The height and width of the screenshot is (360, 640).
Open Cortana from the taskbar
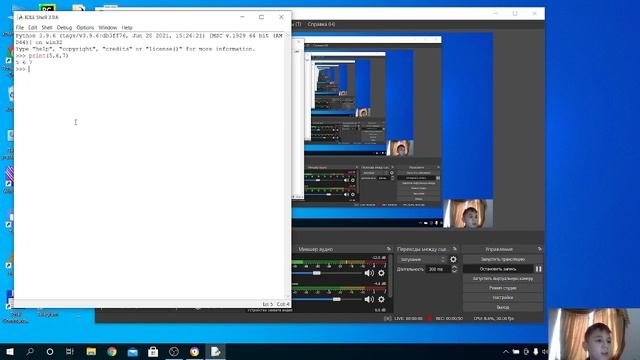click(50, 351)
